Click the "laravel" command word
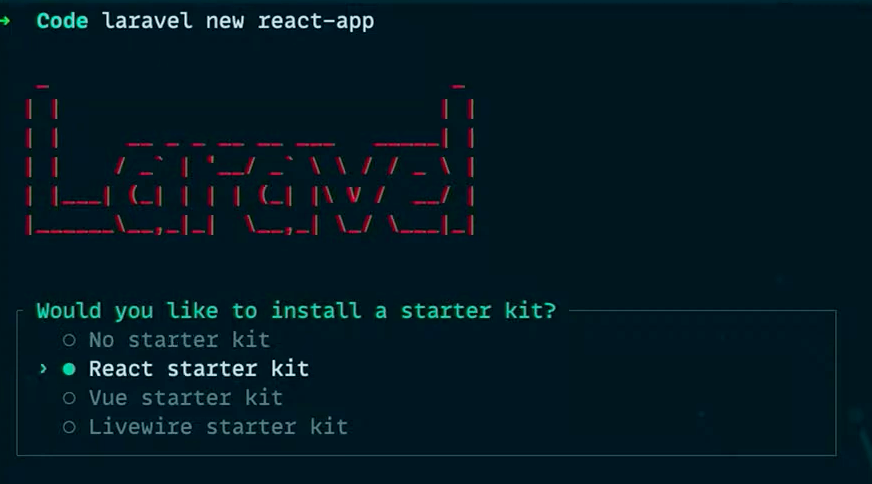The width and height of the screenshot is (872, 484). pos(148,21)
